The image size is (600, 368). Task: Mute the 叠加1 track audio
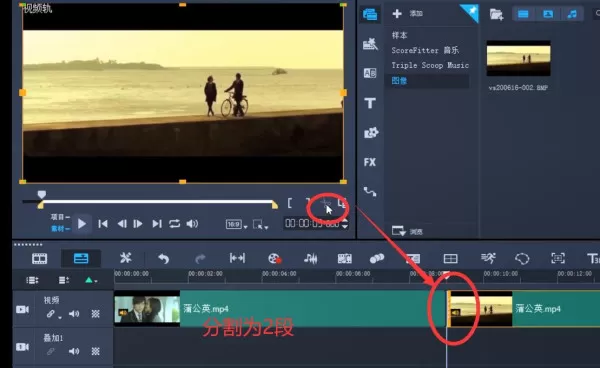click(x=74, y=351)
